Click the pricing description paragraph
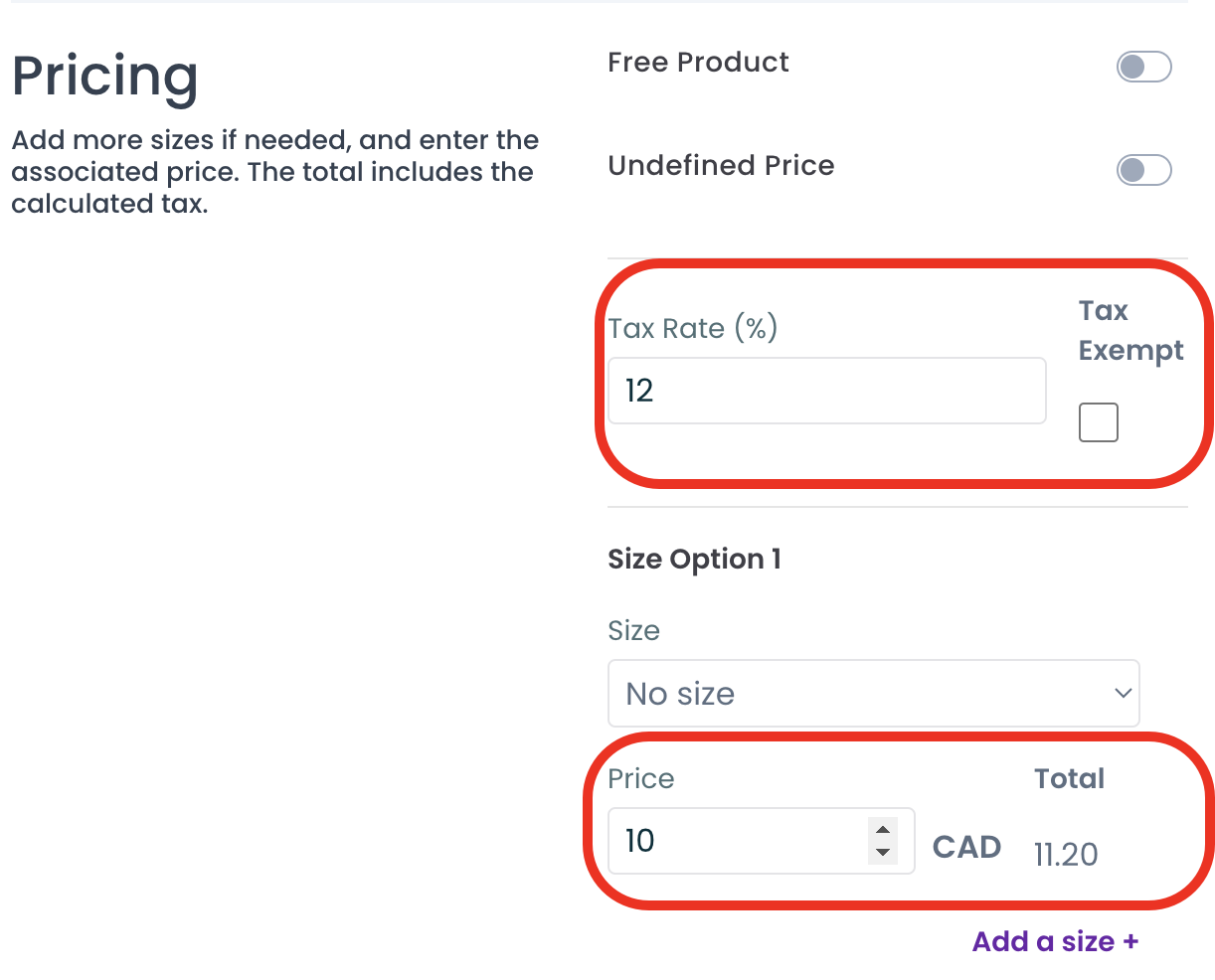Image resolution: width=1215 pixels, height=980 pixels. click(x=274, y=172)
